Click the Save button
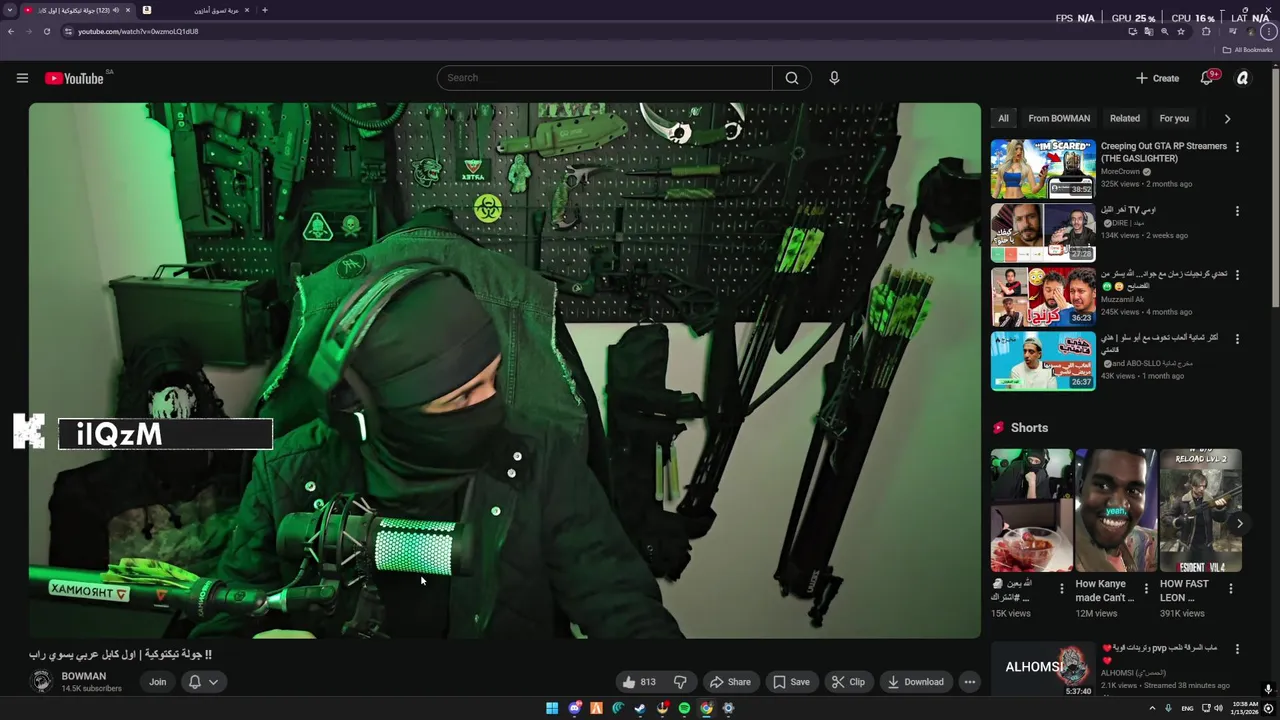This screenshot has height=720, width=1280. coord(792,682)
